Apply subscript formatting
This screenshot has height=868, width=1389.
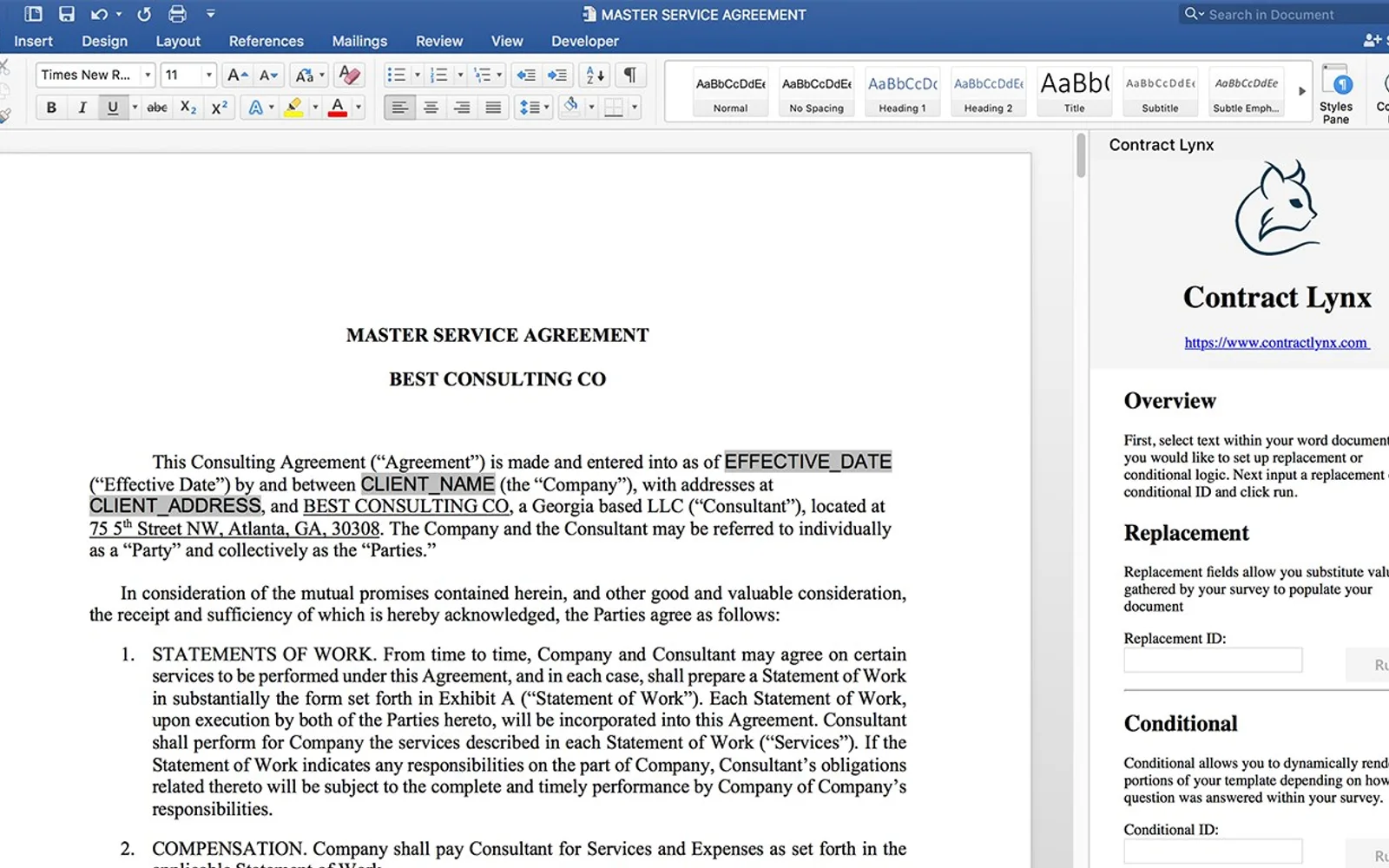tap(188, 108)
